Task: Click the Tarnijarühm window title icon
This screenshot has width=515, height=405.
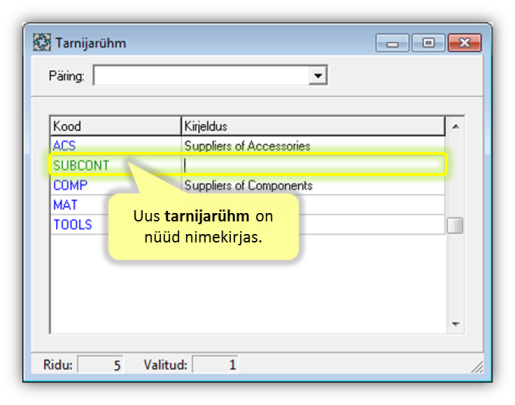Action: coord(42,42)
